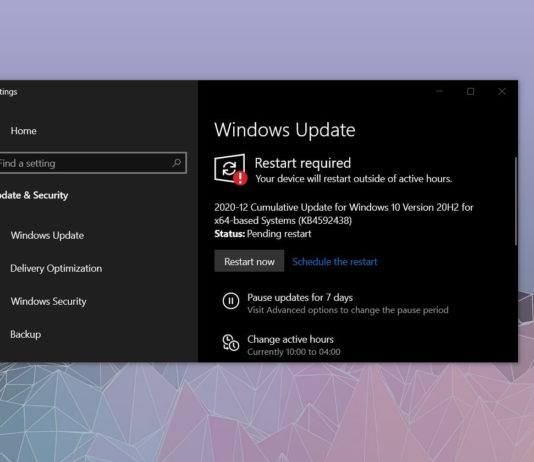534x462 pixels.
Task: Select Backup in the sidebar
Action: coord(26,334)
